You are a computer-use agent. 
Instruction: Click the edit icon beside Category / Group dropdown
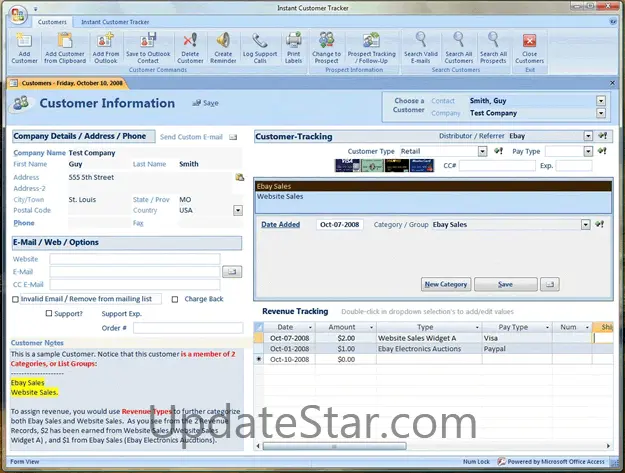point(599,224)
